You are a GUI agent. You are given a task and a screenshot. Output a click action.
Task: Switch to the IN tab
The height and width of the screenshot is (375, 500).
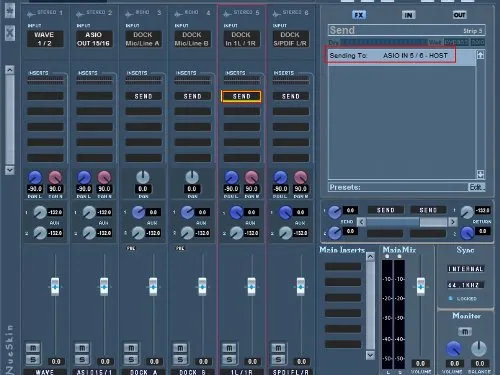click(x=408, y=15)
